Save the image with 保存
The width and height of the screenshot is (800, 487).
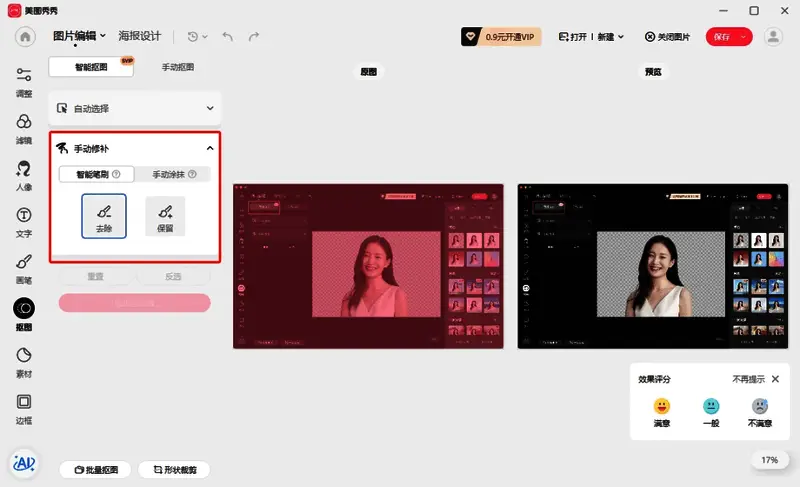click(721, 37)
